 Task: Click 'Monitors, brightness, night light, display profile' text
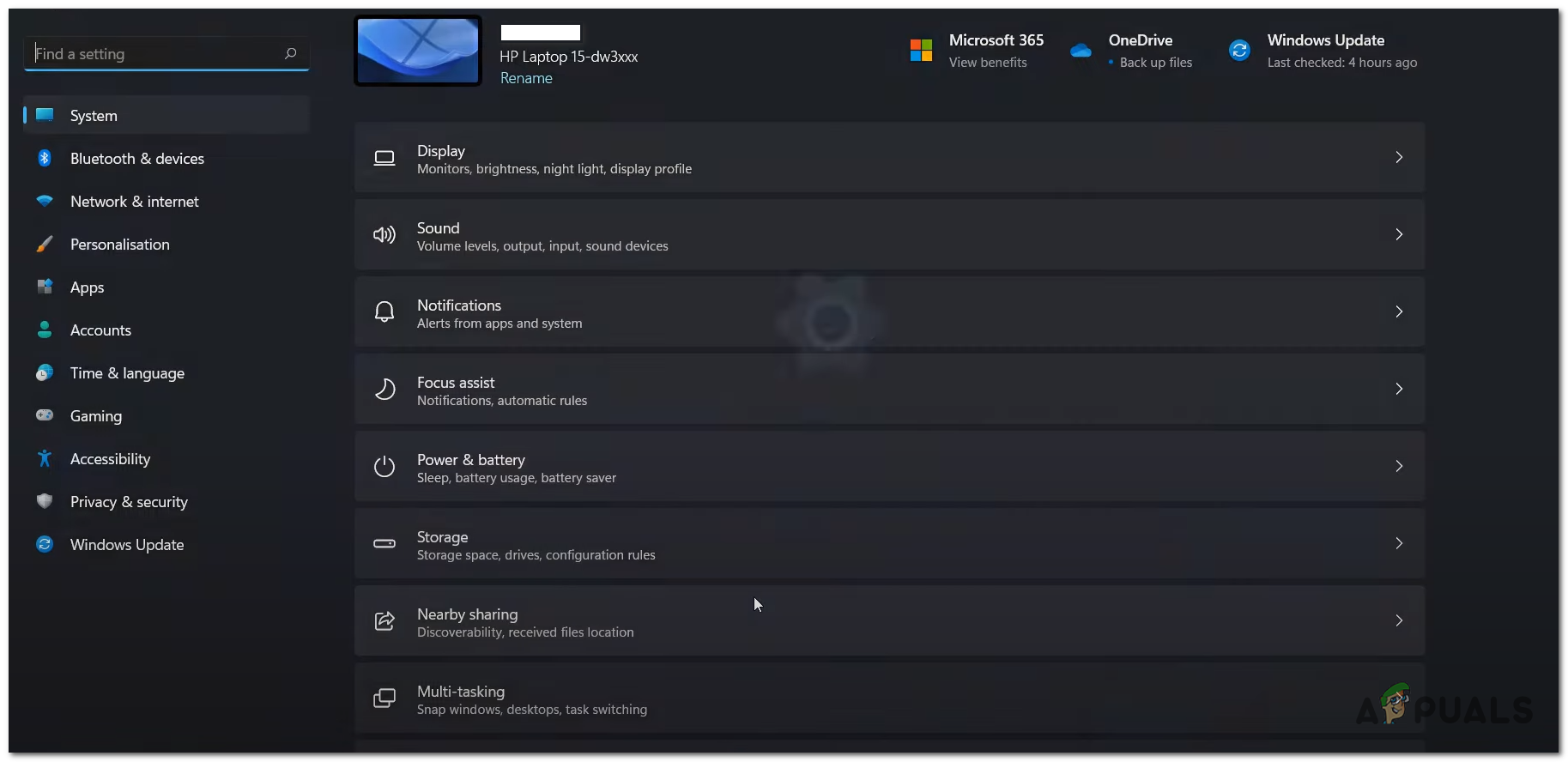pyautogui.click(x=554, y=169)
